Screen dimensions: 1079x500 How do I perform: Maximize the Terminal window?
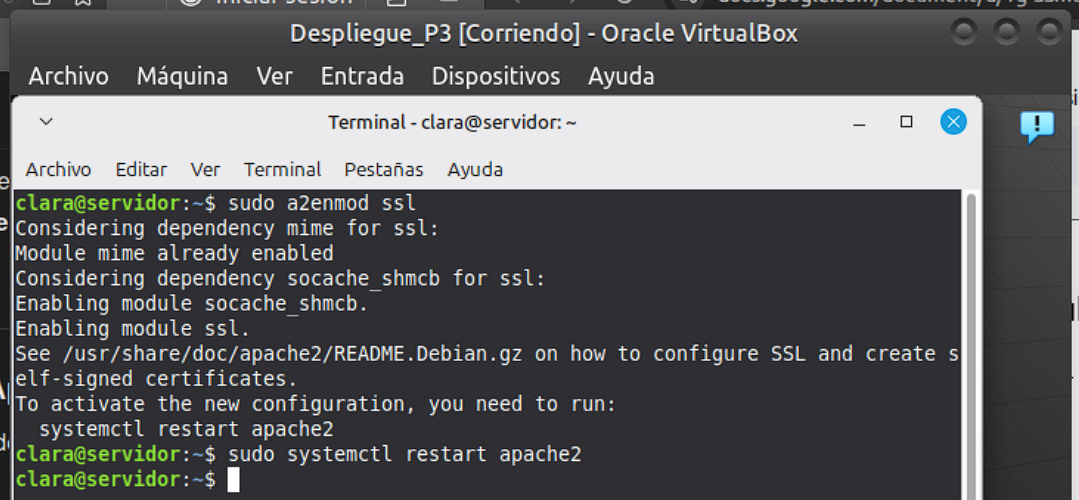click(x=906, y=122)
